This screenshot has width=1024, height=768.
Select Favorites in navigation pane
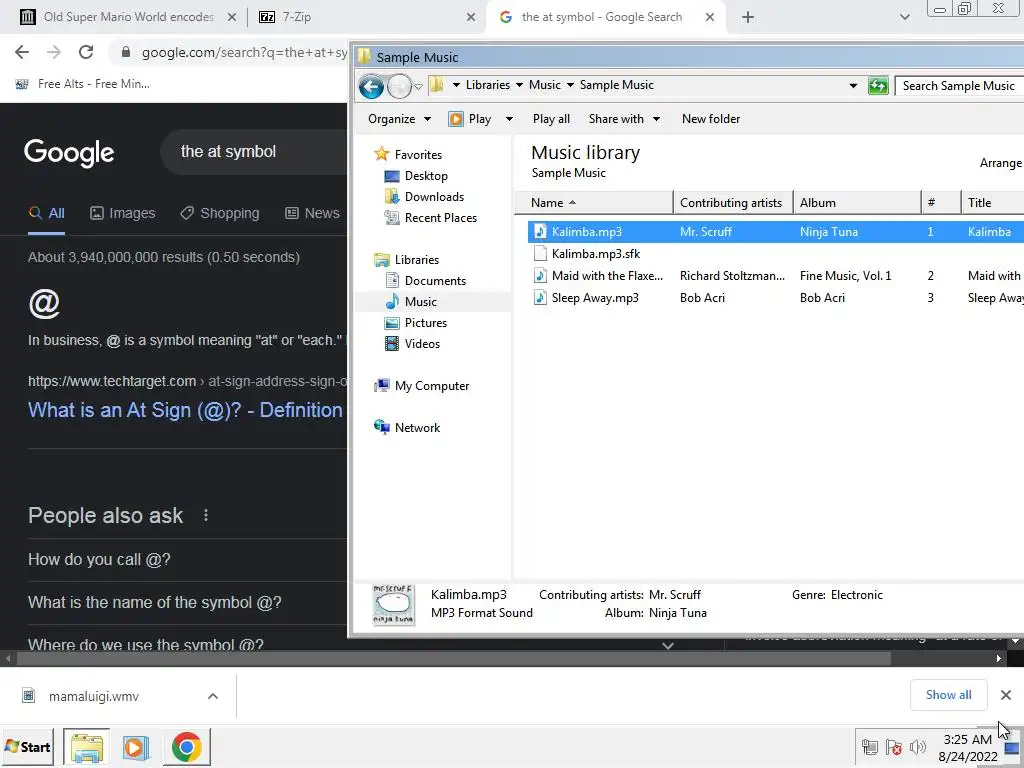coord(418,155)
